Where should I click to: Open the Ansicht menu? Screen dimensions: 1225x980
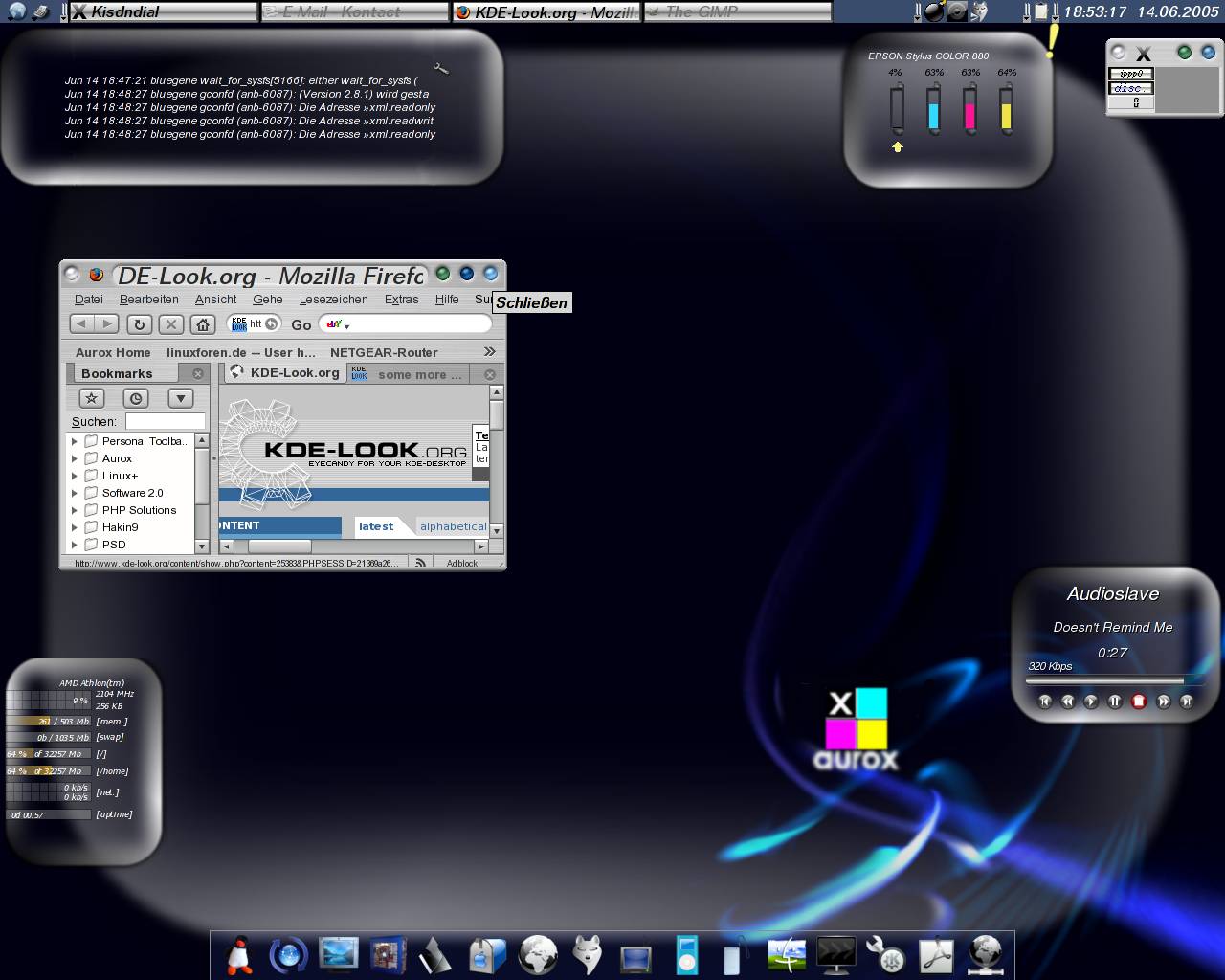pos(216,299)
